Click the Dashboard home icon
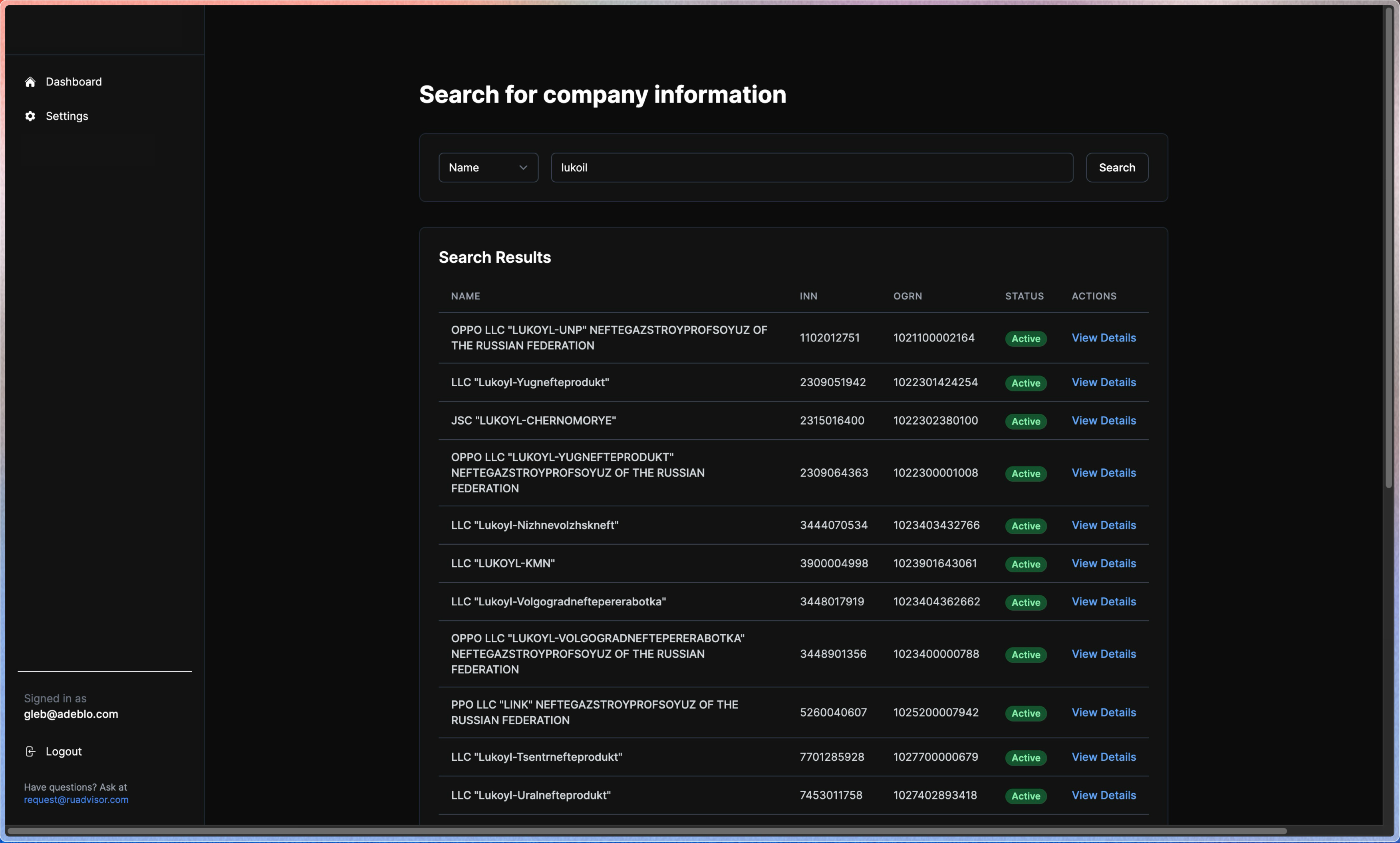 [x=30, y=82]
